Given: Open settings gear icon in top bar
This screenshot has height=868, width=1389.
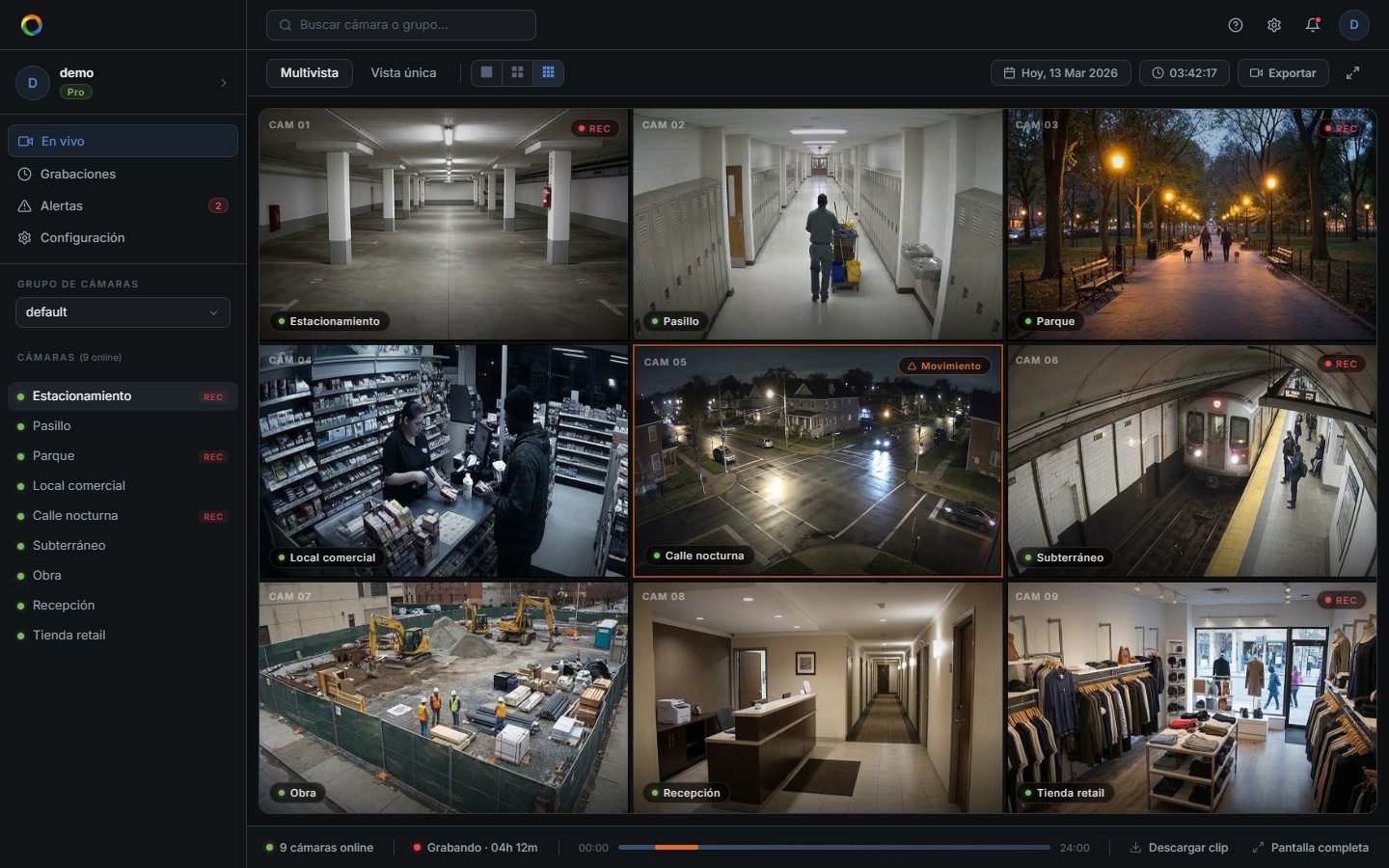Looking at the screenshot, I should click(1273, 25).
